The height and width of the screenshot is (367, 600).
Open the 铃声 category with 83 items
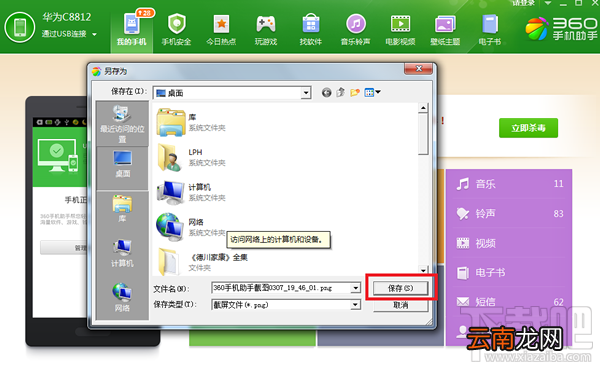[510, 214]
